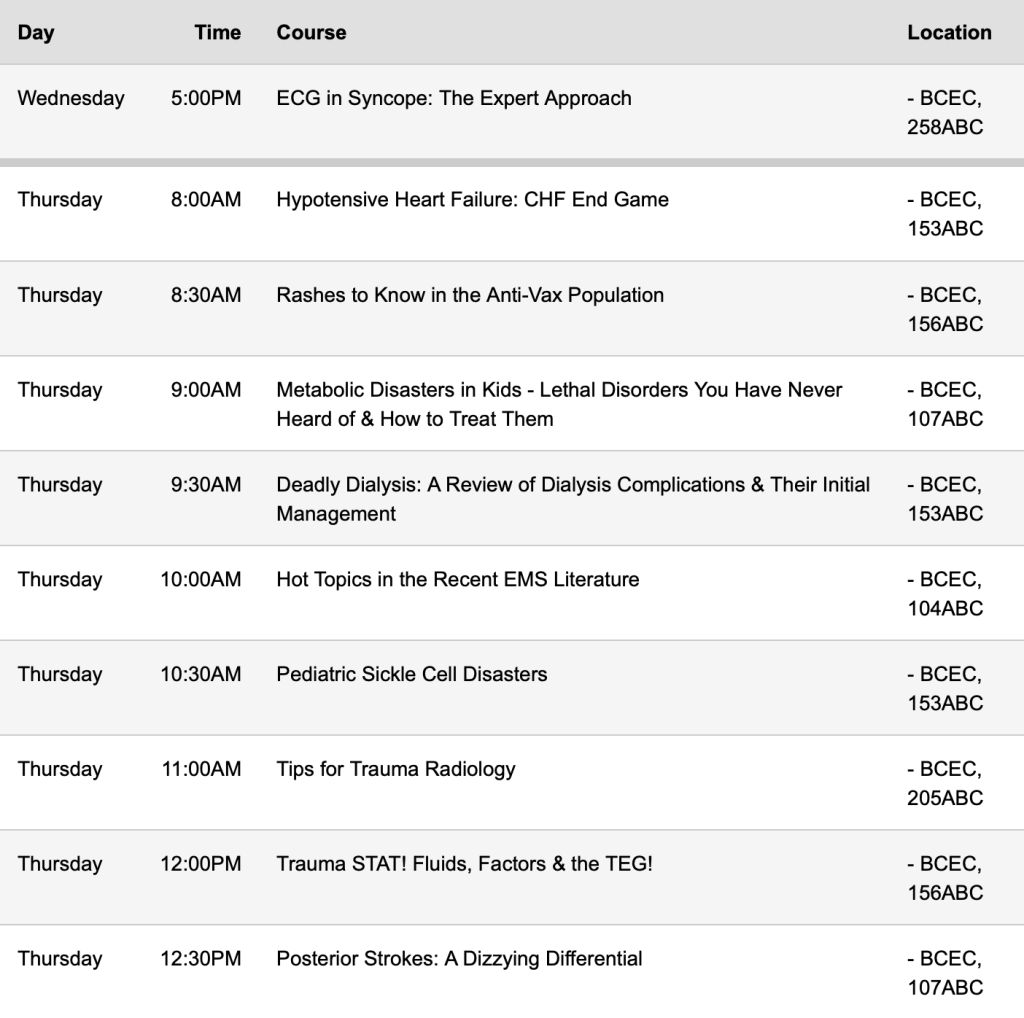
Task: Click Trauma STAT! Fluids, Factors & the TEG!
Action: pos(464,863)
